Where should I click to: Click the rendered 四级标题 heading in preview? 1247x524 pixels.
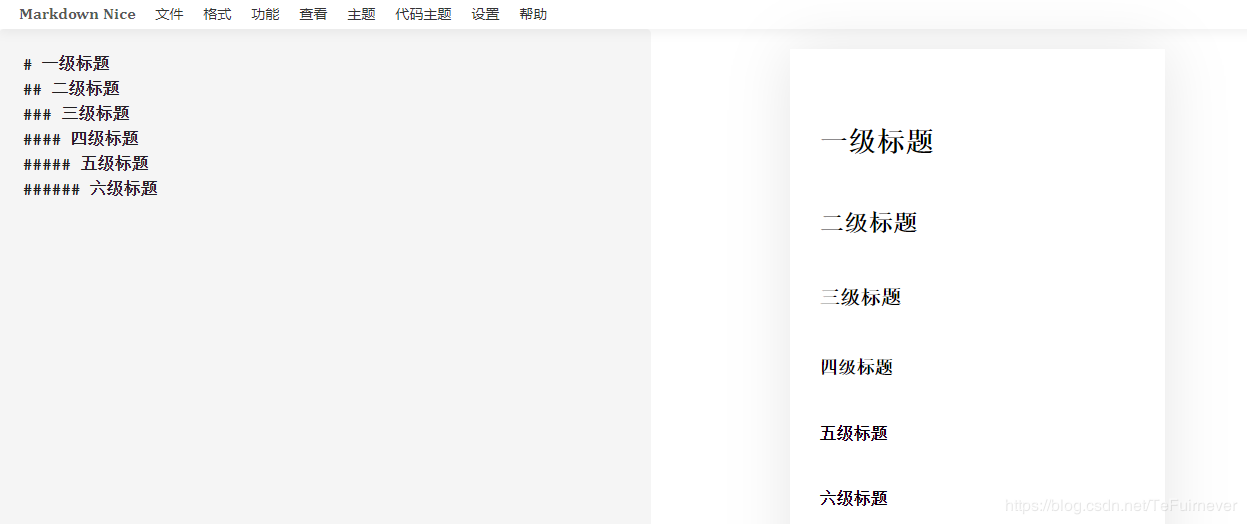(x=857, y=367)
